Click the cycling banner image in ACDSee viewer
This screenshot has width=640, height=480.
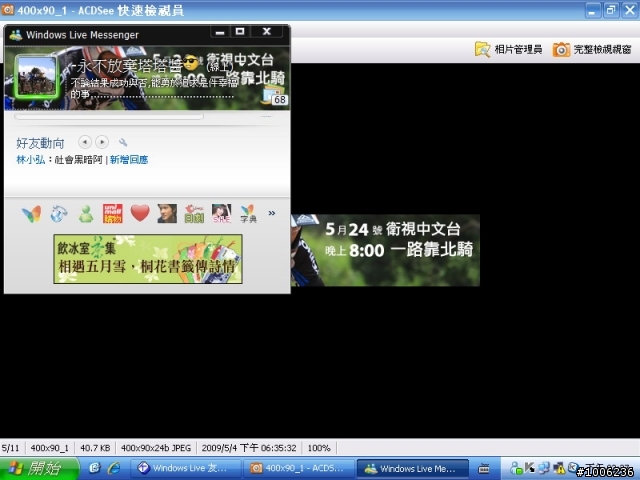tap(385, 250)
